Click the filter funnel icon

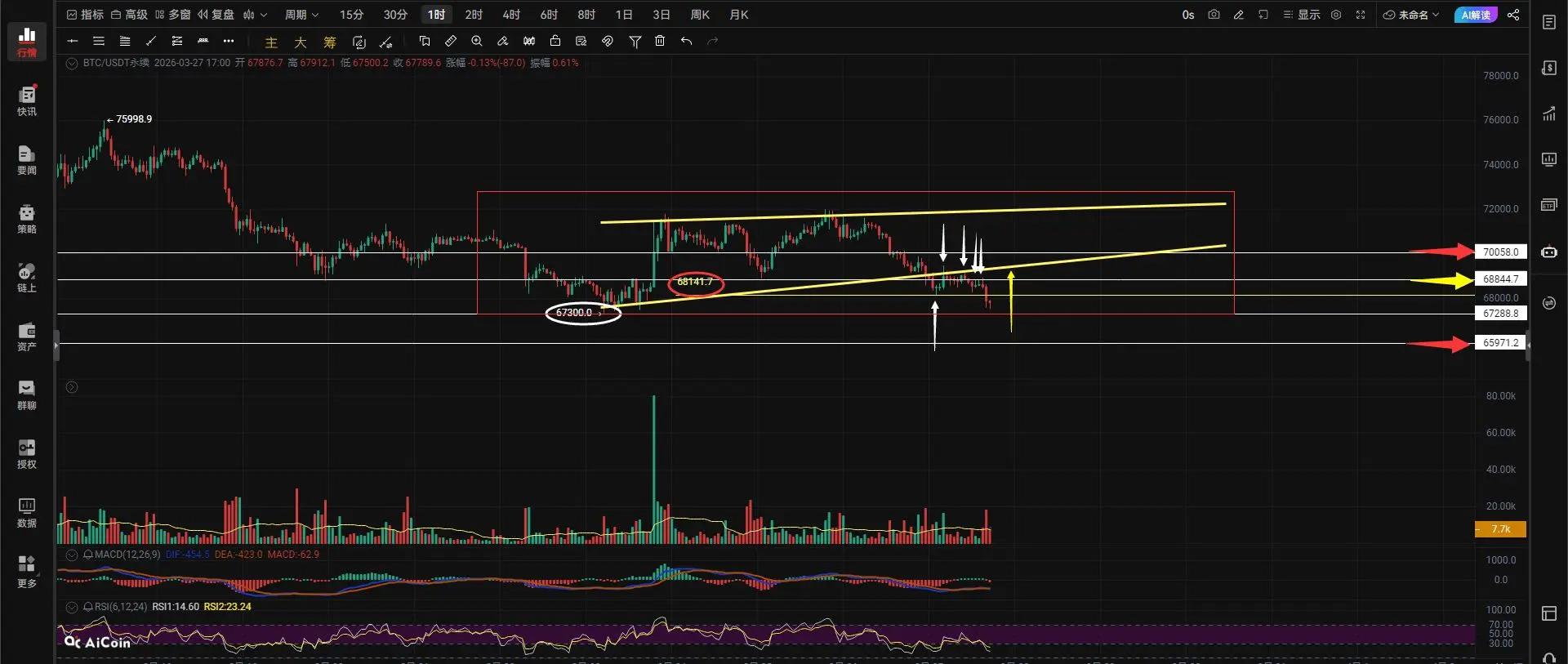tap(635, 41)
